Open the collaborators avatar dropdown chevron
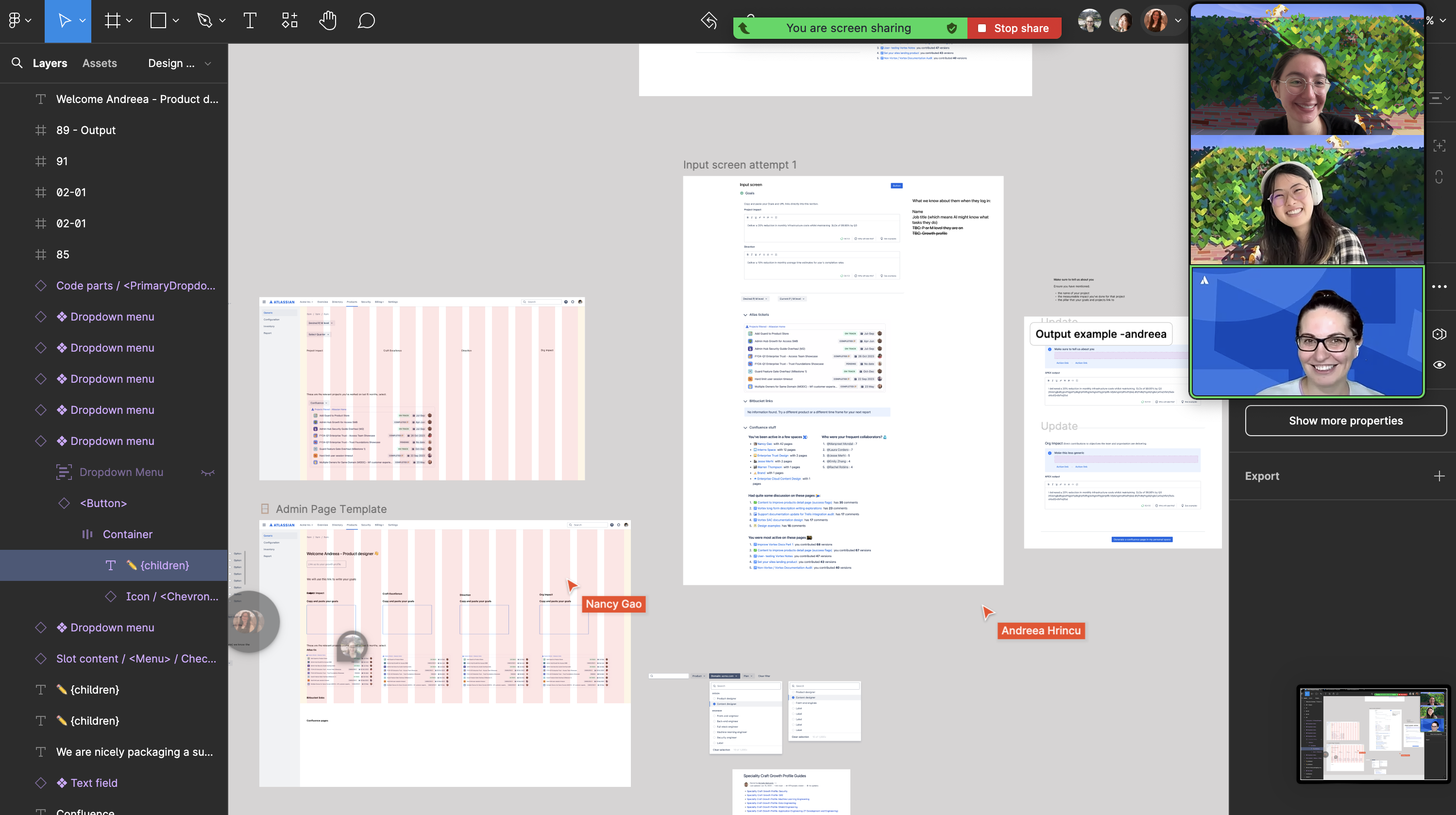Image resolution: width=1456 pixels, height=815 pixels. coord(1178,21)
